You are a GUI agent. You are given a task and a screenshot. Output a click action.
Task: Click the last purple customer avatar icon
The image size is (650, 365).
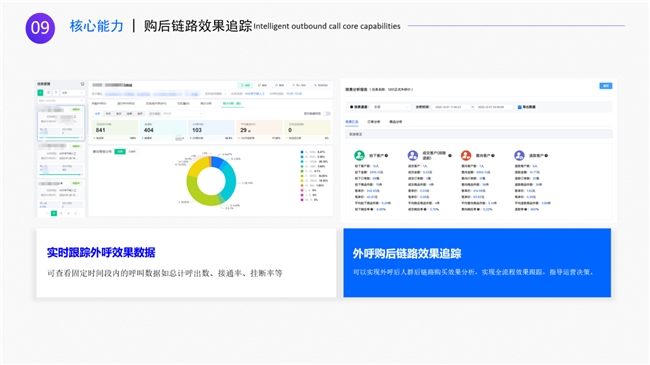519,156
